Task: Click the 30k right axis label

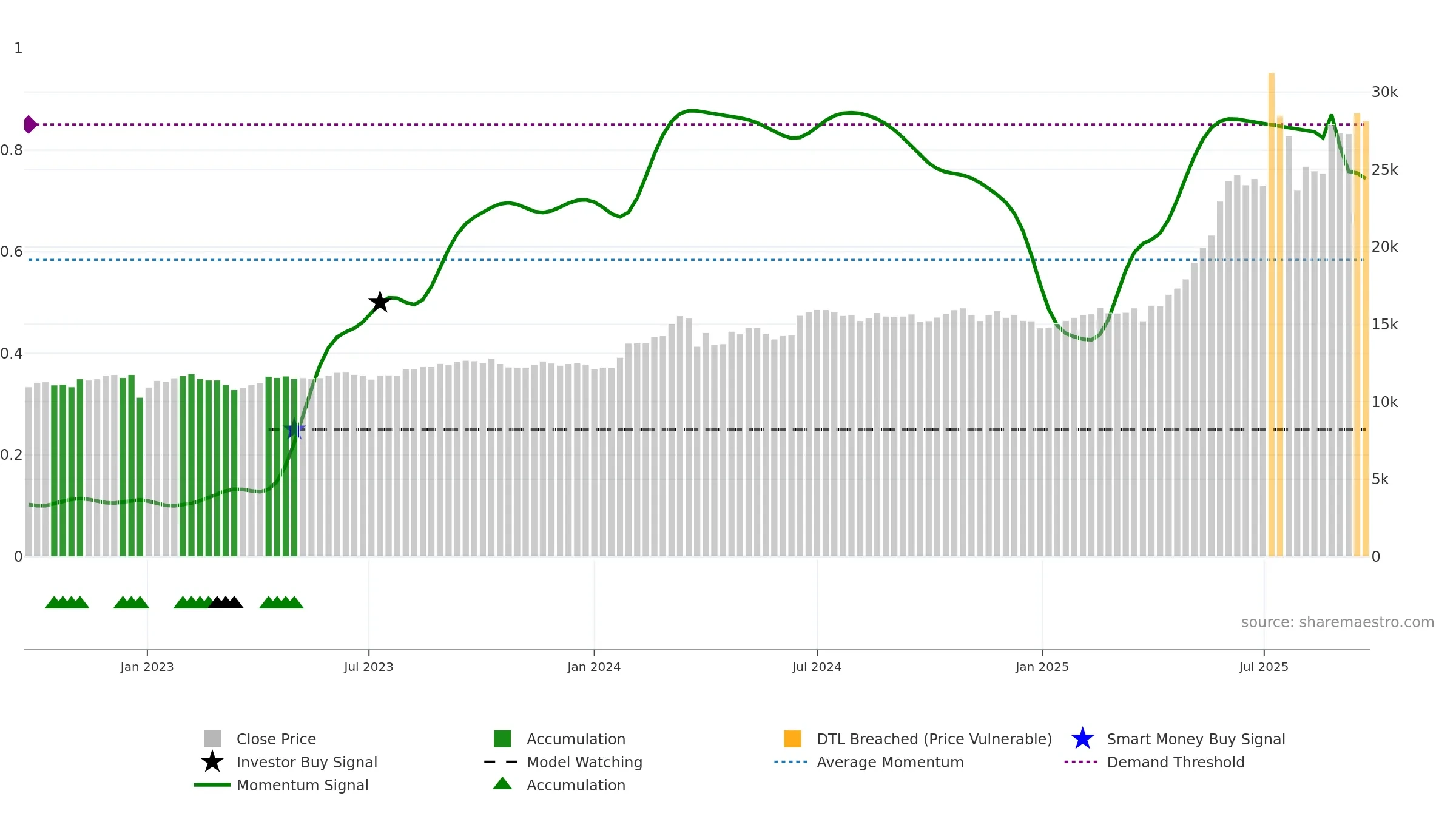Action: (1384, 92)
